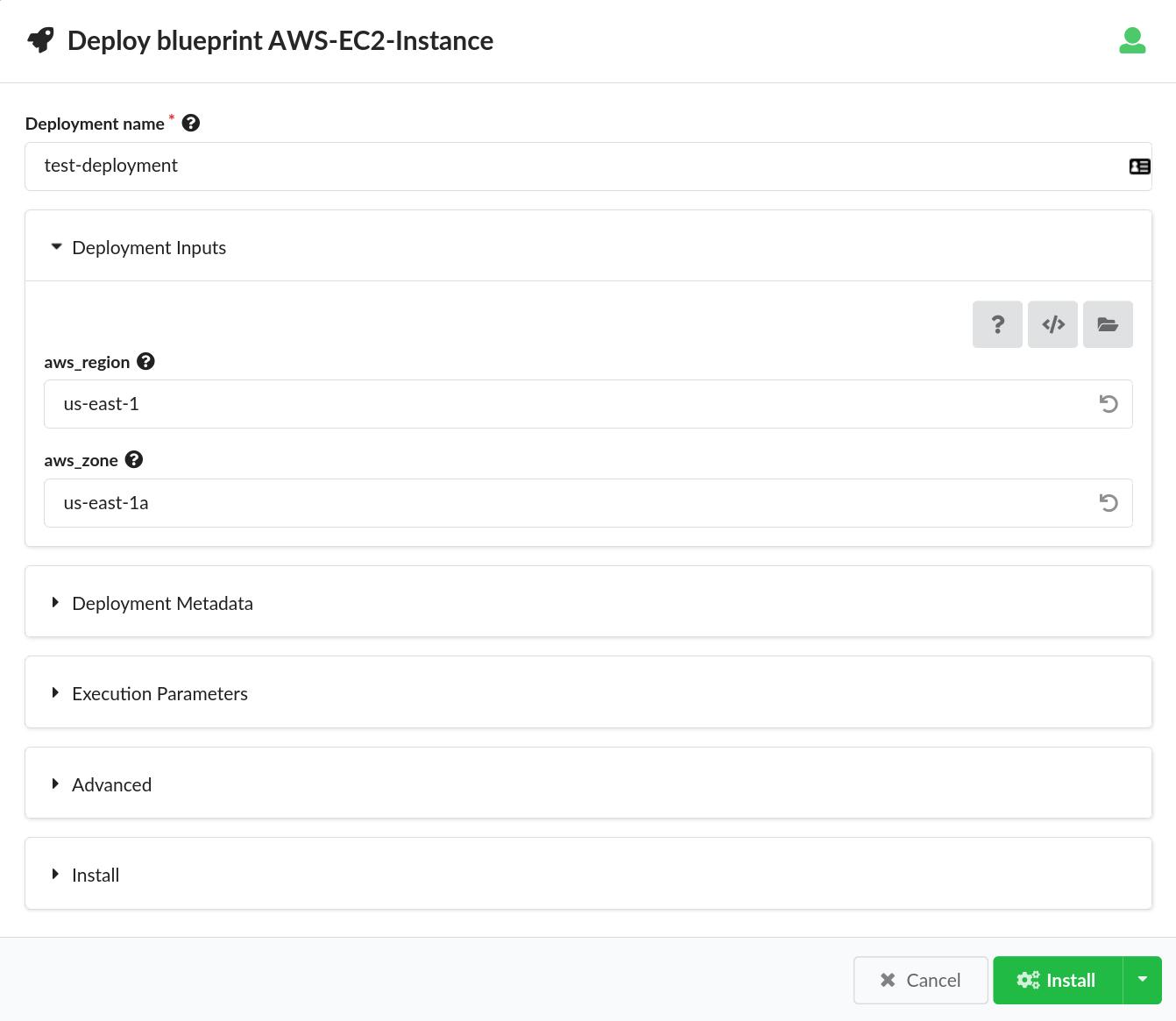Image resolution: width=1176 pixels, height=1021 pixels.
Task: Expand the Advanced section
Action: coord(588,783)
